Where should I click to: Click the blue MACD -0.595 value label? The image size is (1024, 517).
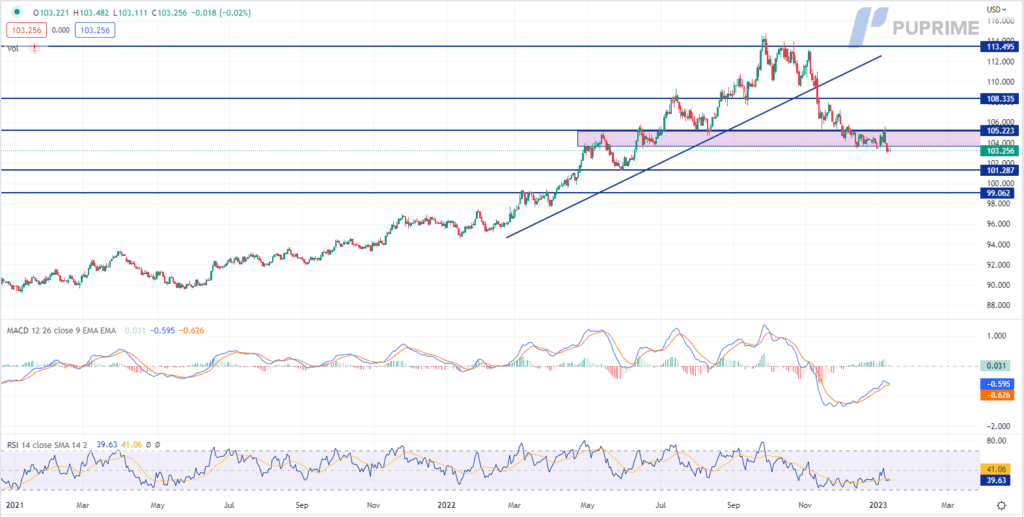(995, 384)
